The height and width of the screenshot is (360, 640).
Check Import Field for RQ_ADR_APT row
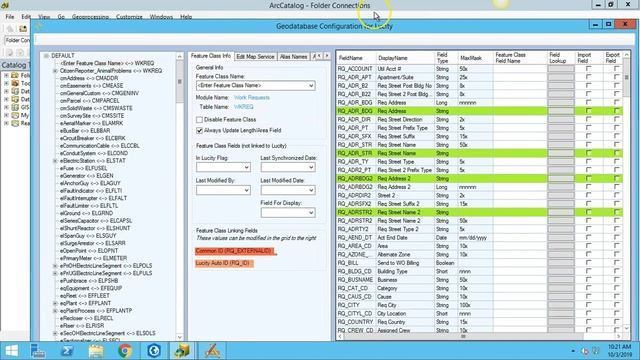click(588, 77)
